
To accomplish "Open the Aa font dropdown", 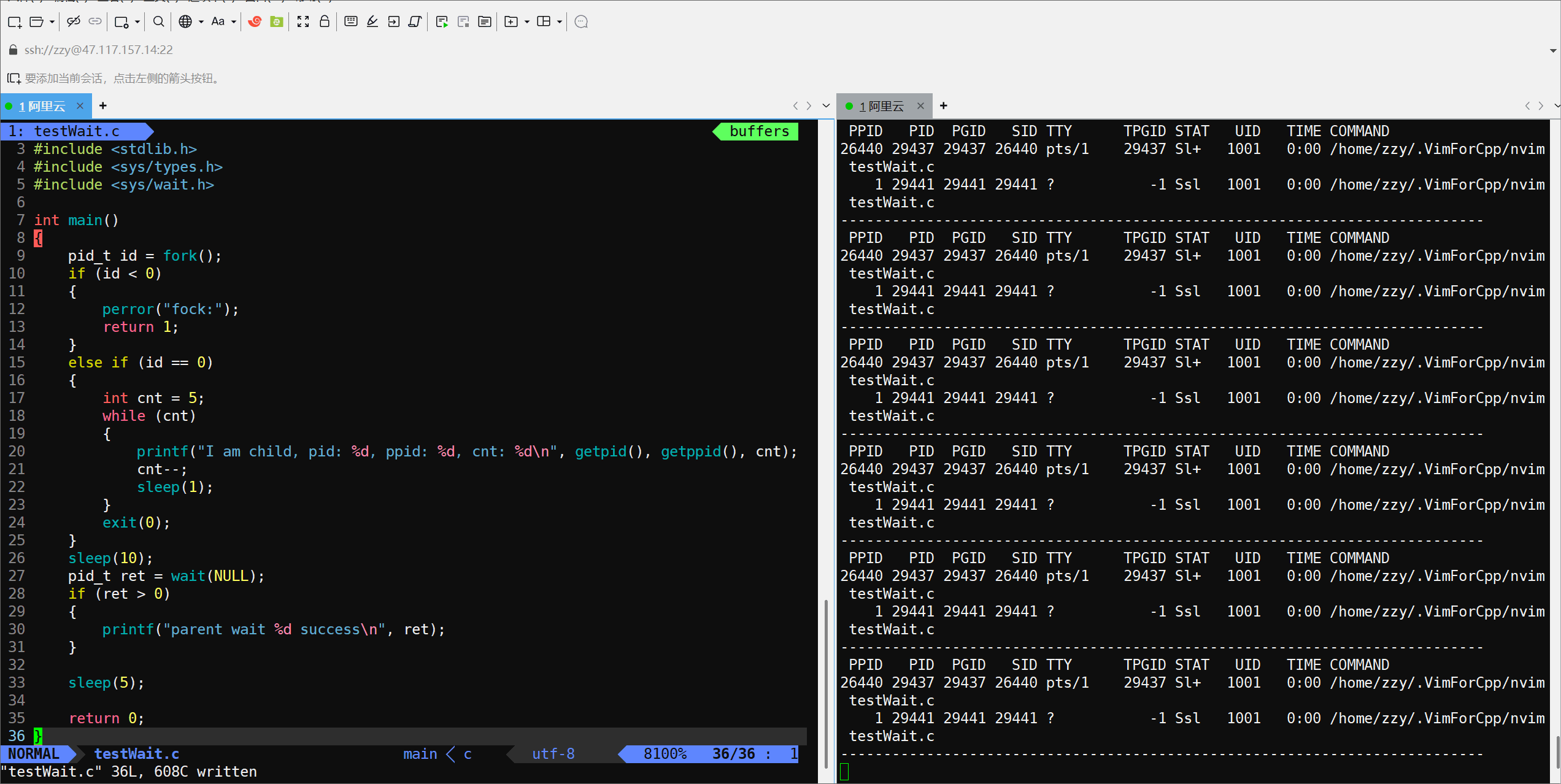I will [234, 22].
